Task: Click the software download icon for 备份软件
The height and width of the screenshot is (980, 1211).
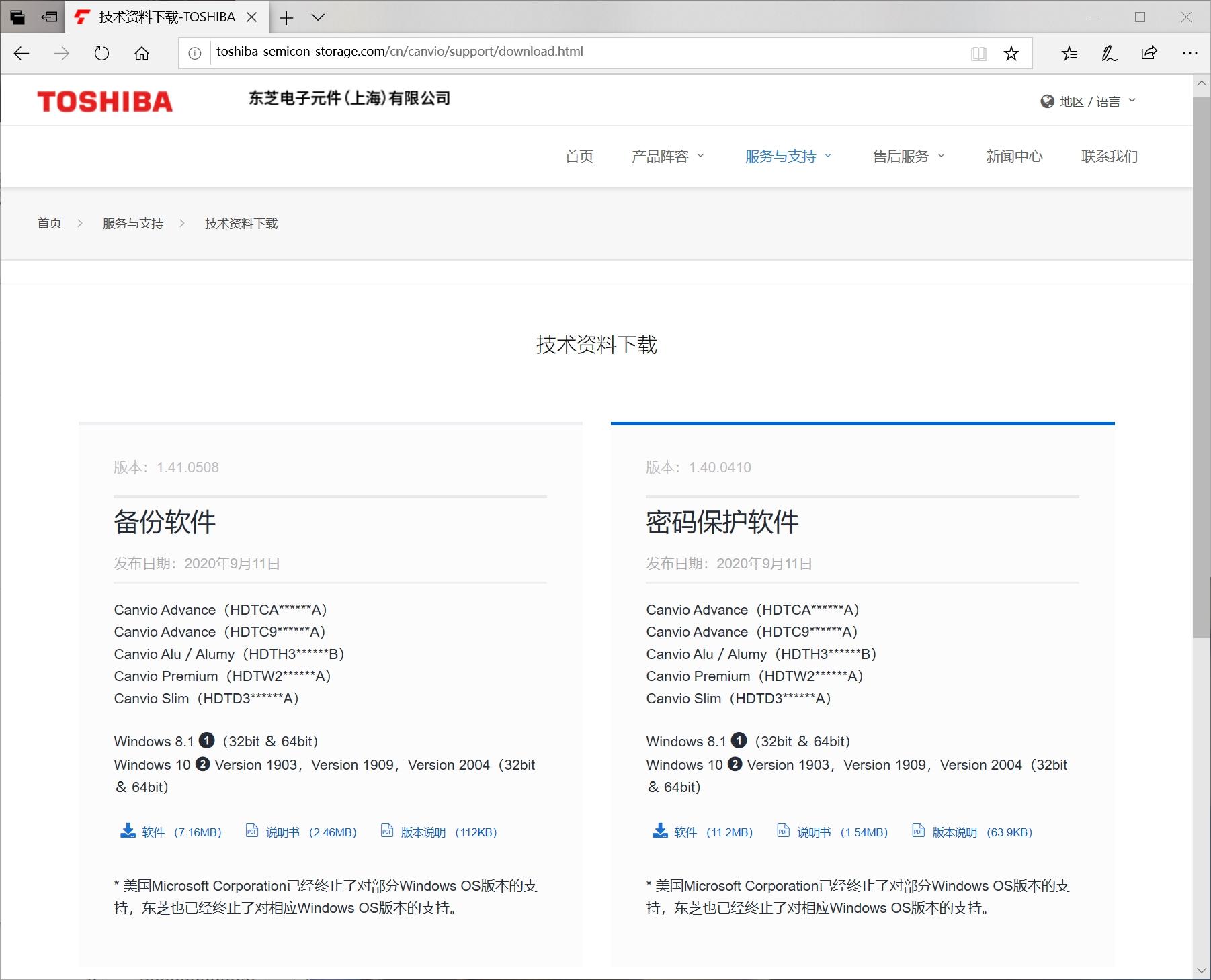Action: (x=127, y=830)
